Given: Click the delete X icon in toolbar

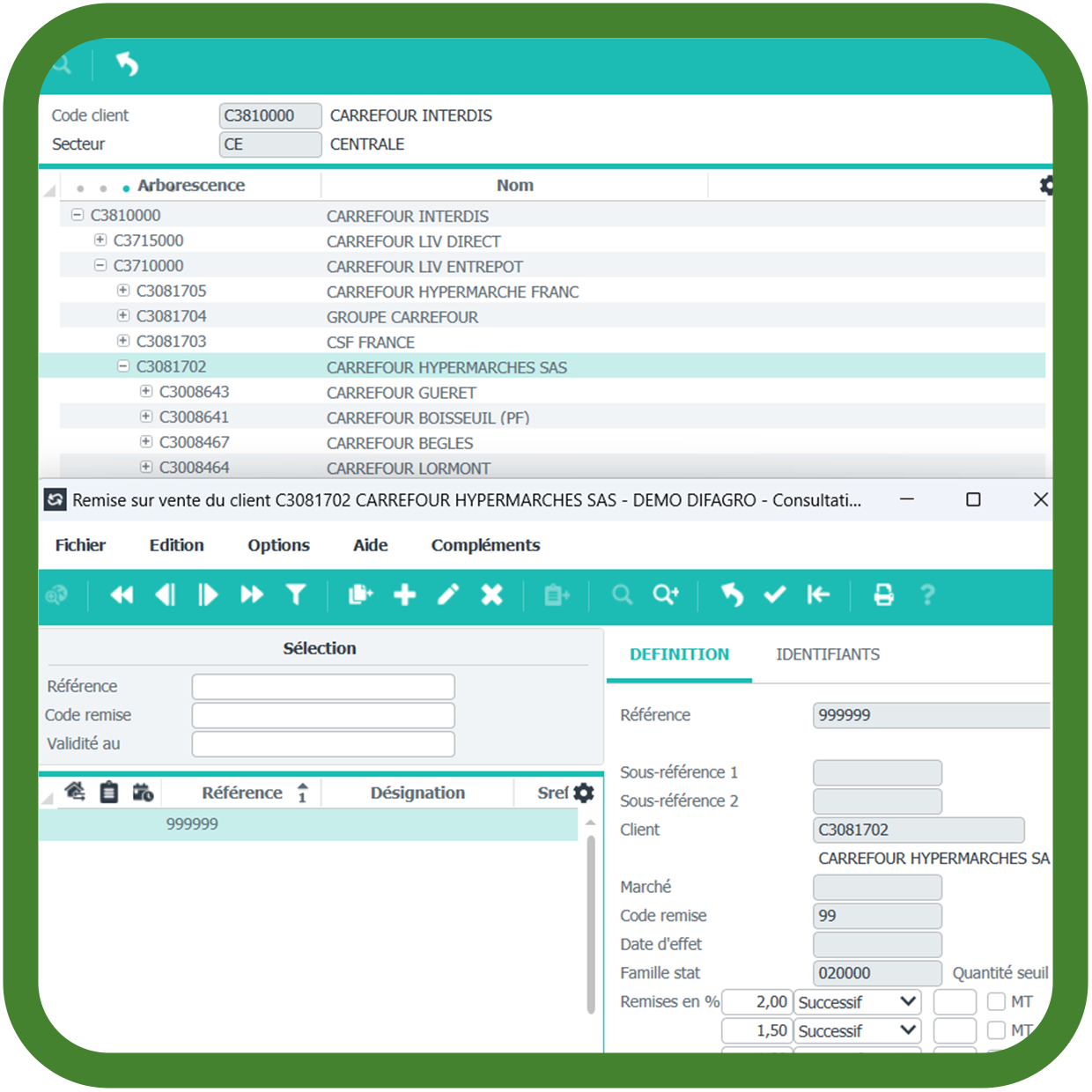Looking at the screenshot, I should 491,595.
